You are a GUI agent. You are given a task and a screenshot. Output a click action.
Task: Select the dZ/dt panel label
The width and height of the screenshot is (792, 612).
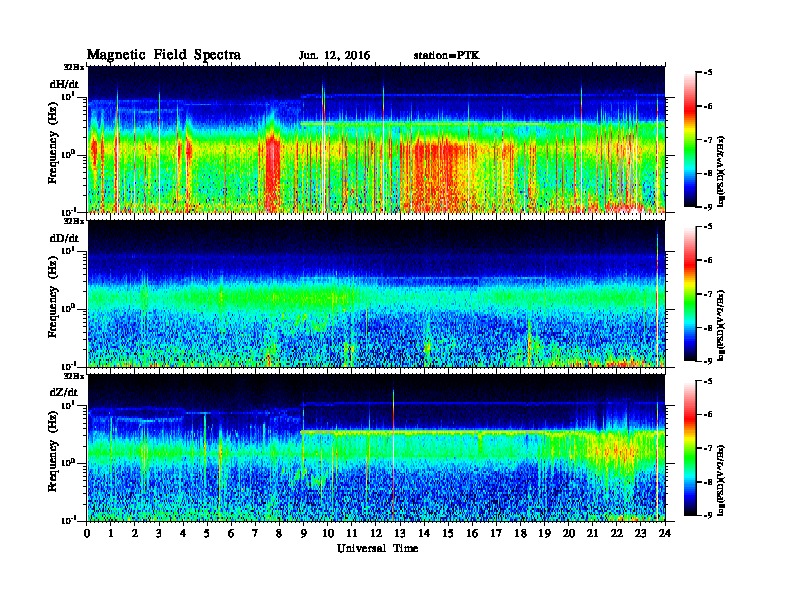(64, 392)
